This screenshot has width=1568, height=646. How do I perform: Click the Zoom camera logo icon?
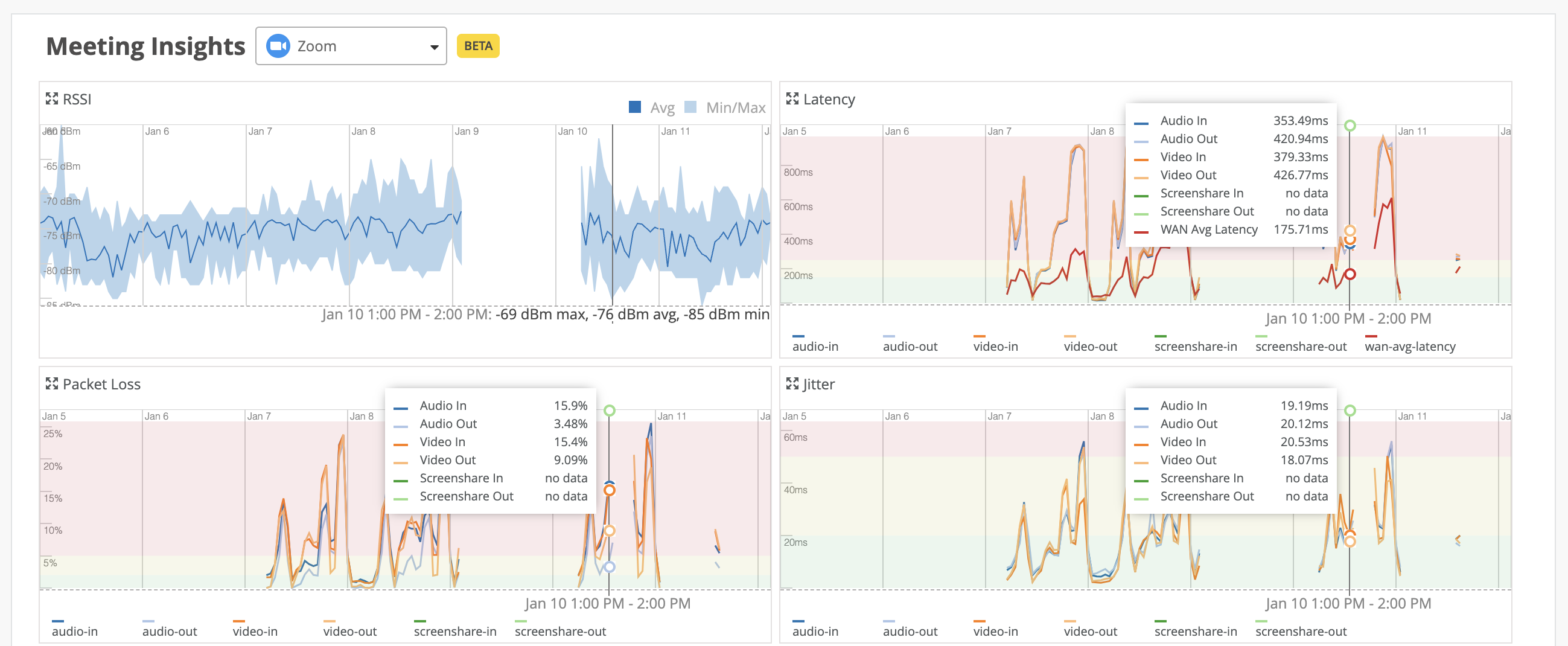(x=278, y=46)
